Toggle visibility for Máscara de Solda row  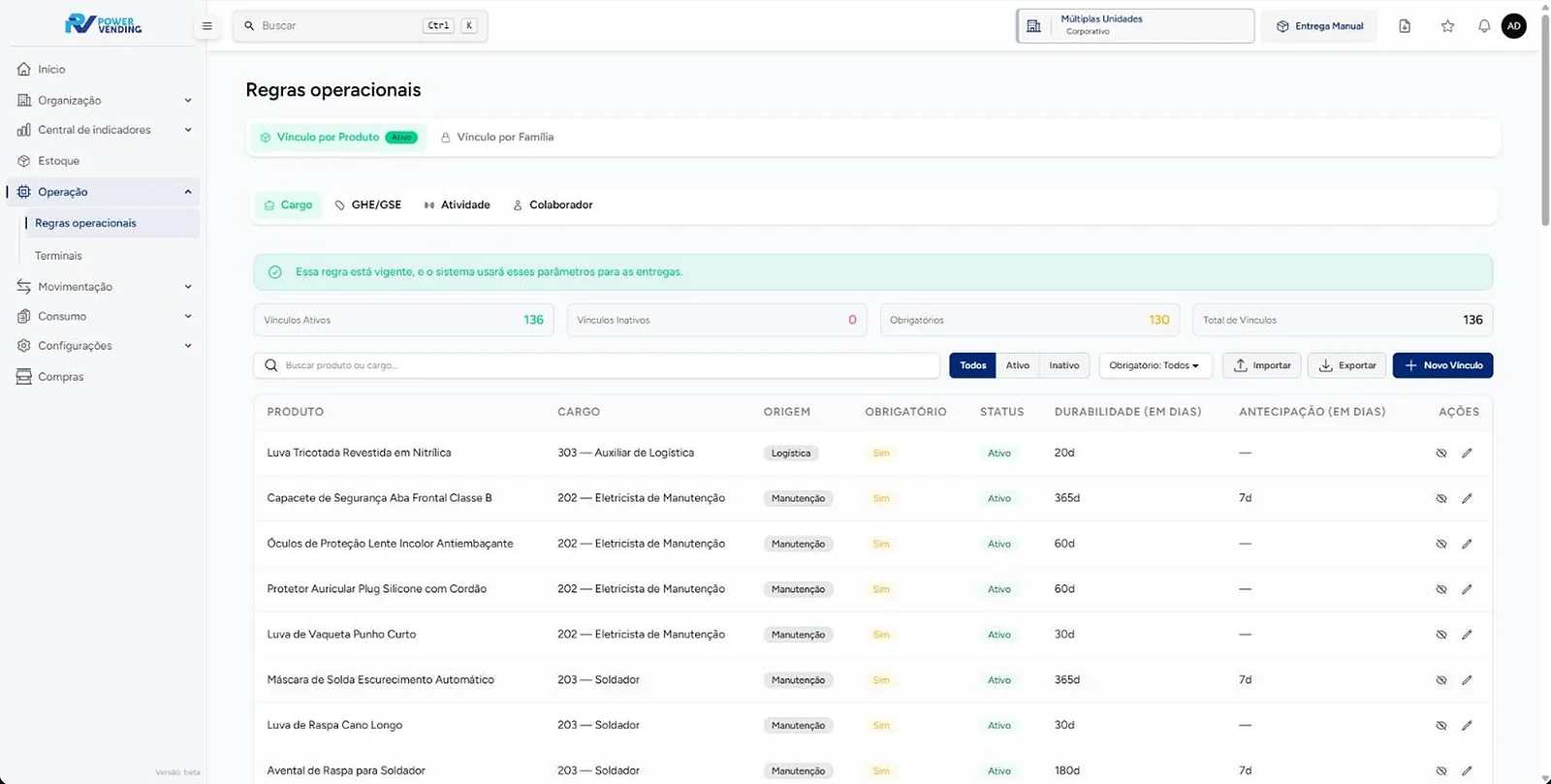coord(1441,680)
